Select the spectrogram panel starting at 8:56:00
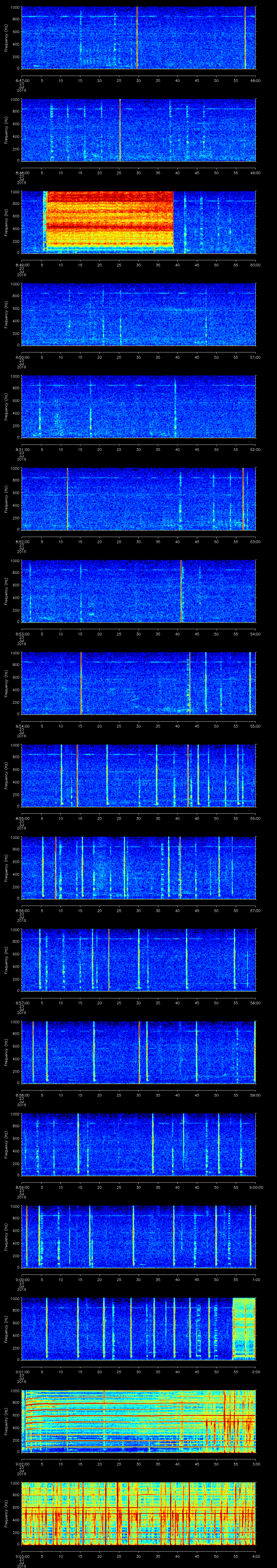The height and width of the screenshot is (1568, 277). coord(139,868)
